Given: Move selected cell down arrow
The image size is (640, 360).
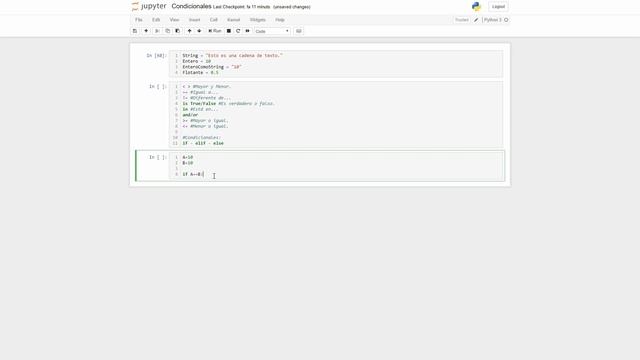Looking at the screenshot, I should [199, 31].
